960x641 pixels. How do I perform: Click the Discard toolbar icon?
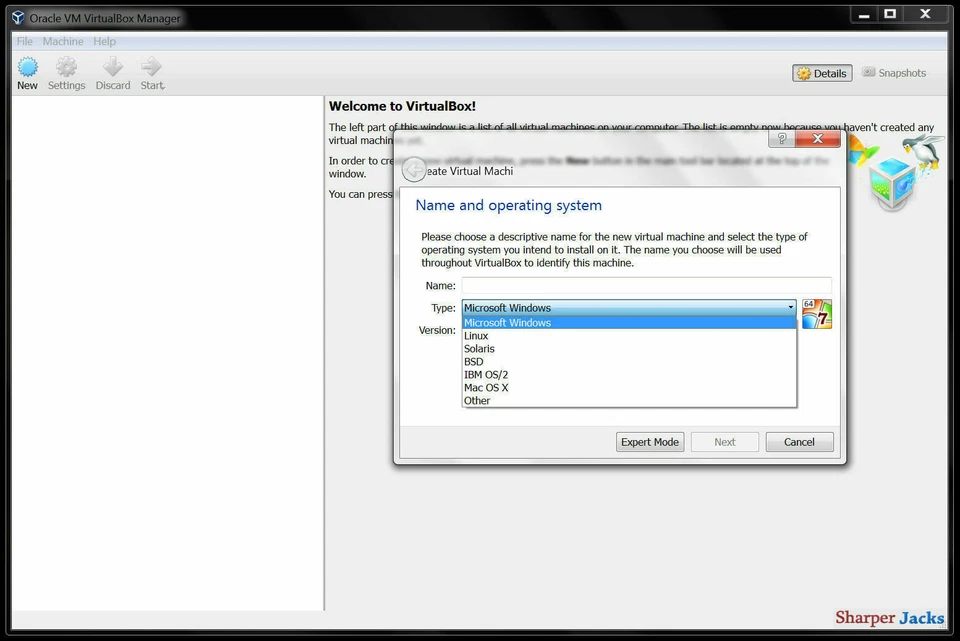coord(112,71)
